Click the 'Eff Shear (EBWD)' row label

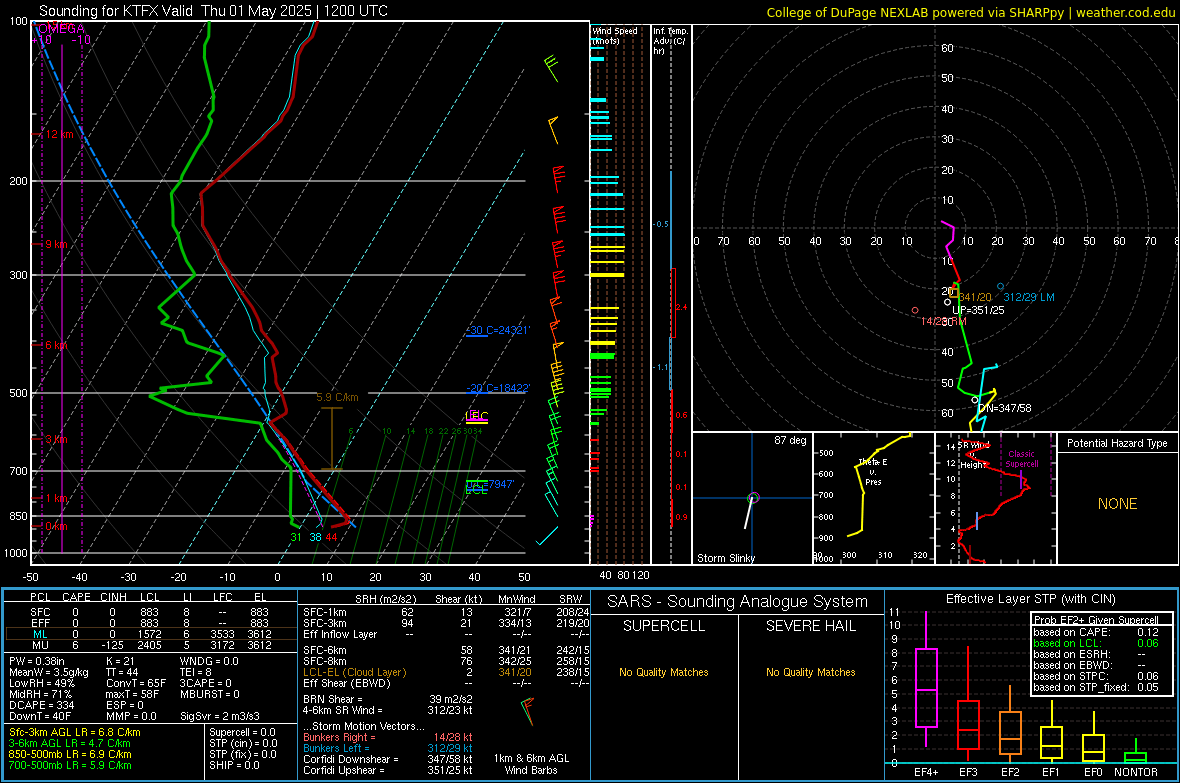[347, 683]
